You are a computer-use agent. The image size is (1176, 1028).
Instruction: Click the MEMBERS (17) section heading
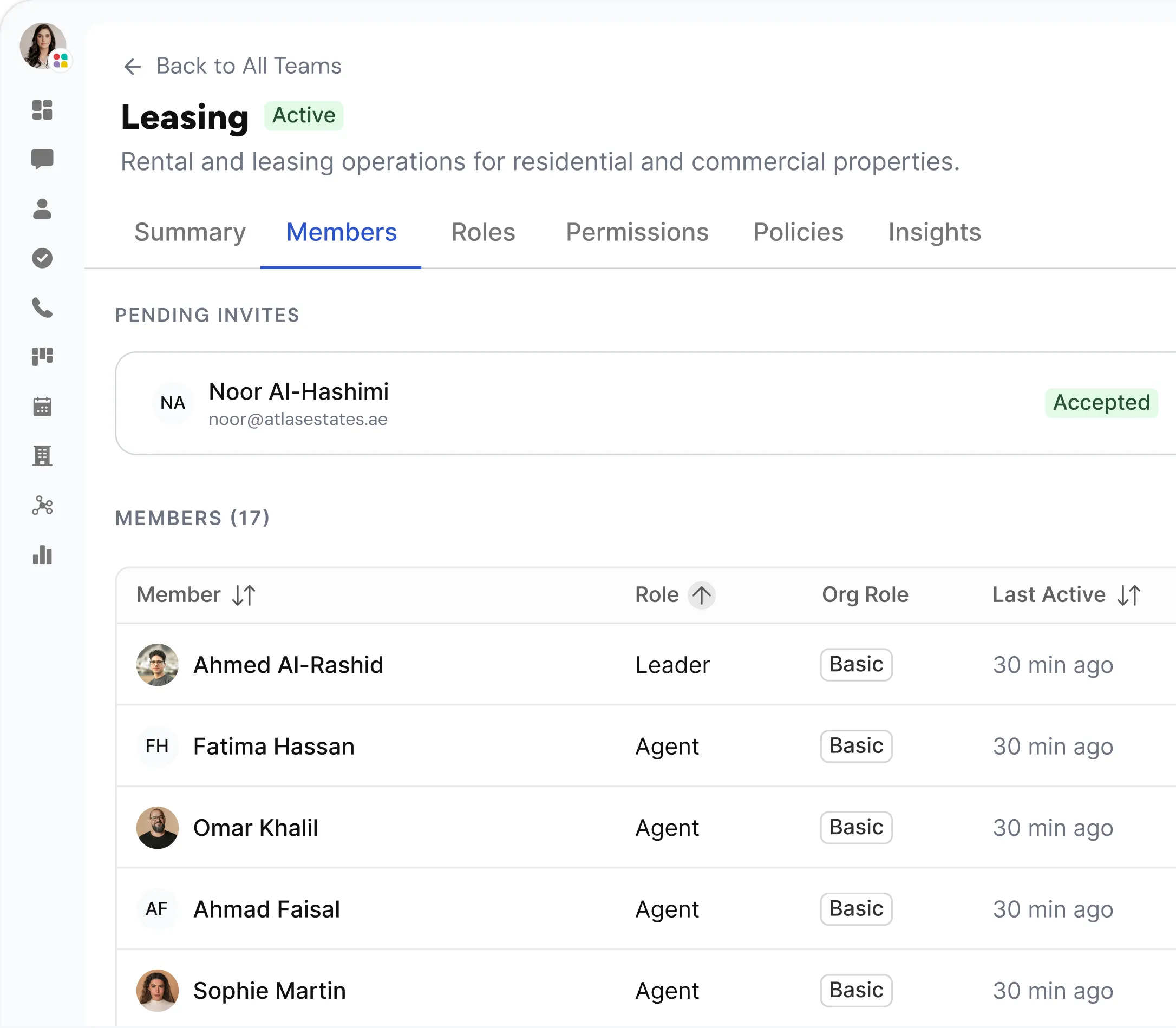192,518
